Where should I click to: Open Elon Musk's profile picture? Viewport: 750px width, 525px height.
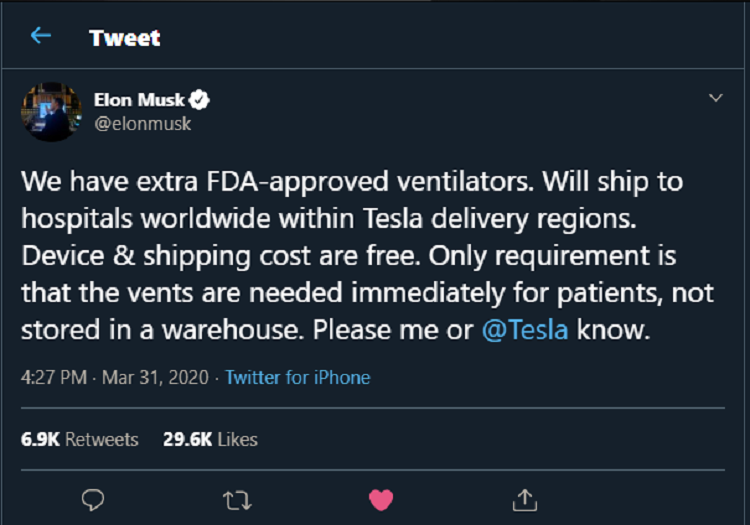click(51, 111)
